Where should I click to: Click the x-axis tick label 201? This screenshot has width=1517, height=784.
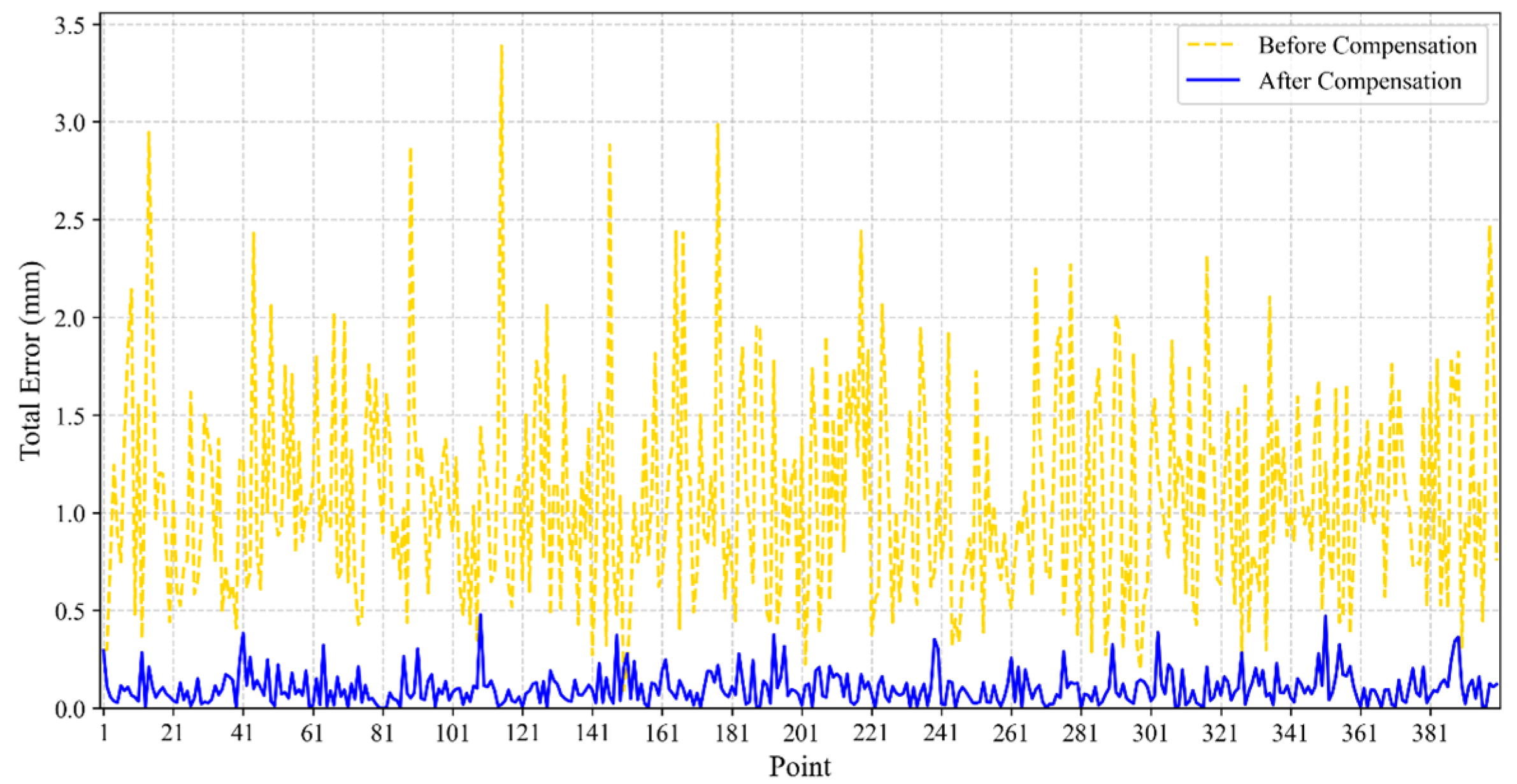[x=801, y=734]
